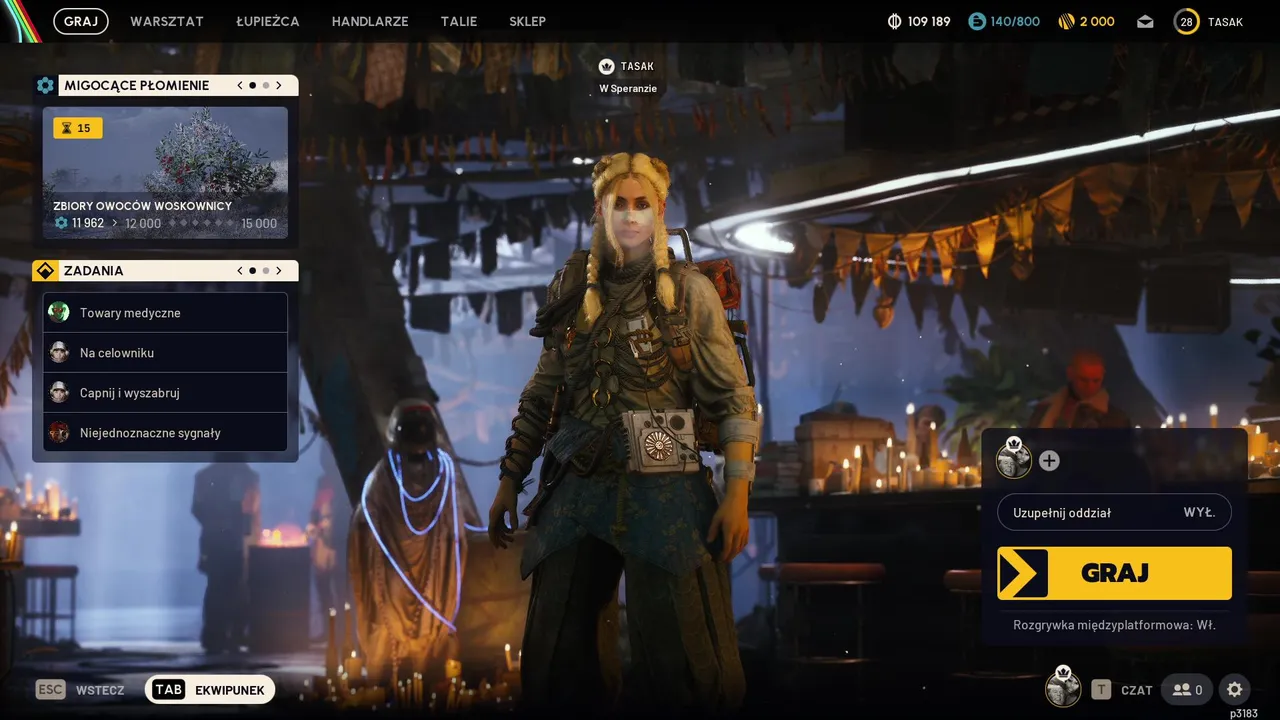Add a squad member with the plus icon

pos(1049,461)
